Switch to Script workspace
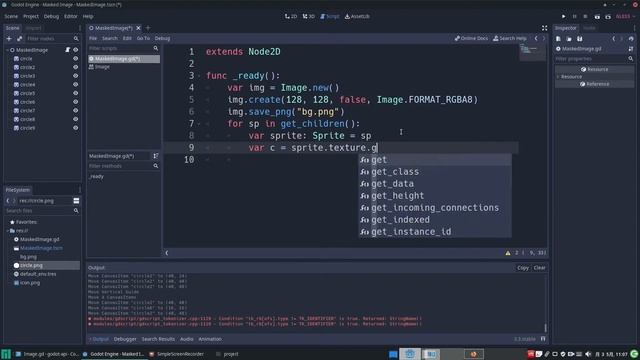The width and height of the screenshot is (640, 360). point(330,17)
